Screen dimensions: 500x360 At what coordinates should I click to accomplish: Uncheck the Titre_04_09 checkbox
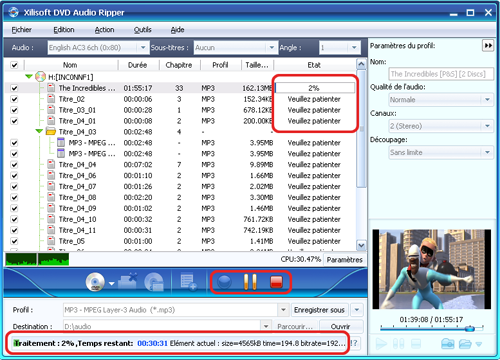tap(14, 208)
